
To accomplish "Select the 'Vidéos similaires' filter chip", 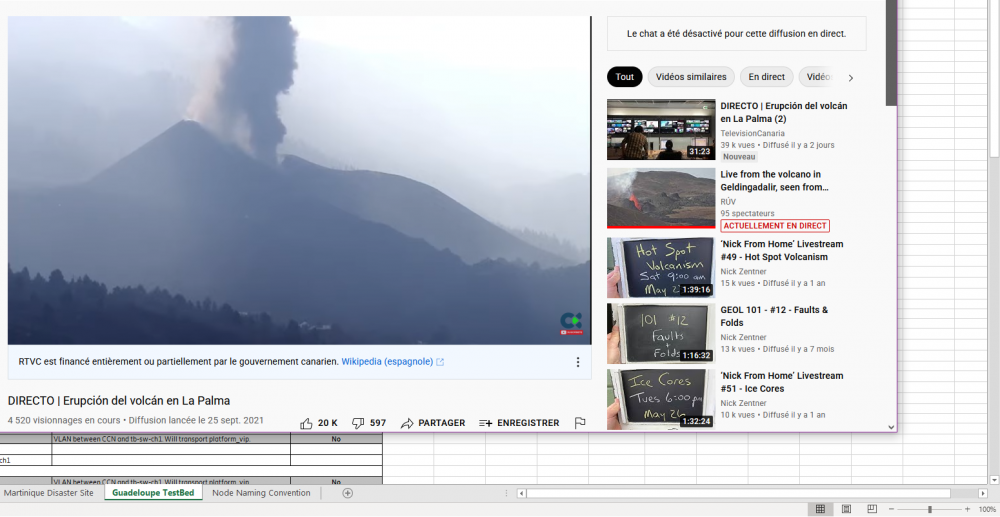I will coord(691,77).
